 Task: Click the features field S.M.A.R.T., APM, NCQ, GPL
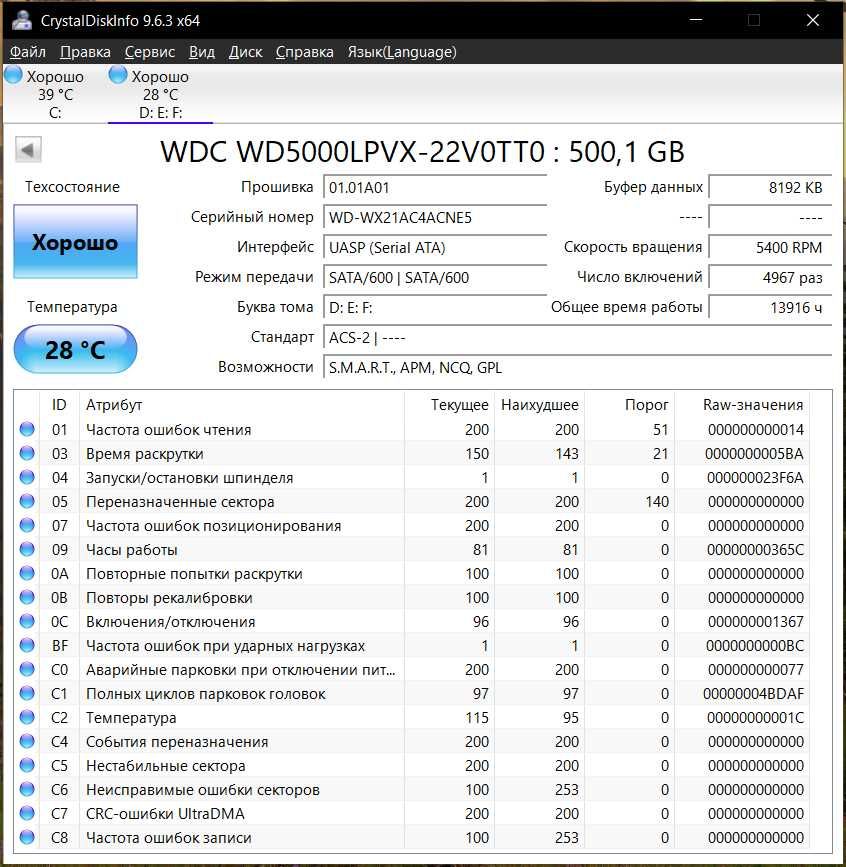point(577,367)
